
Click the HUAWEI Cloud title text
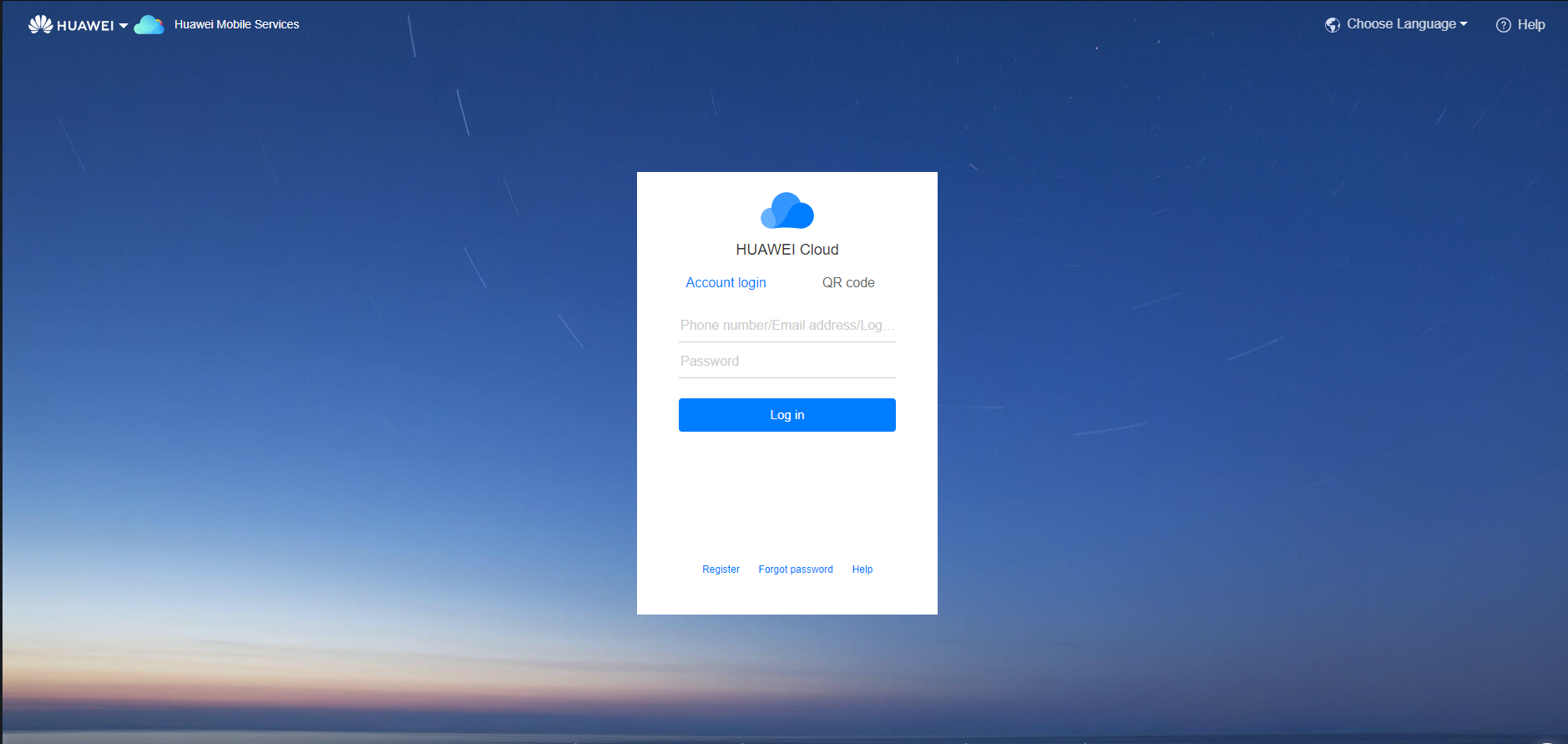click(787, 250)
